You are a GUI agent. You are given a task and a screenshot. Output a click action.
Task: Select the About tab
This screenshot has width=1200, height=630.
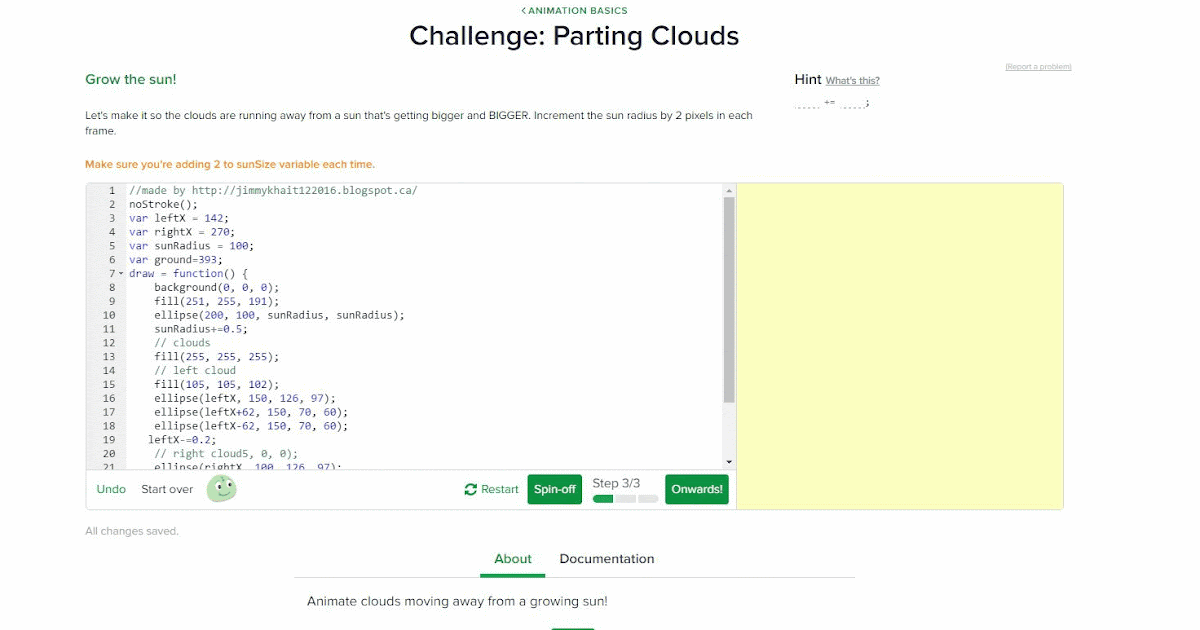[x=512, y=559]
